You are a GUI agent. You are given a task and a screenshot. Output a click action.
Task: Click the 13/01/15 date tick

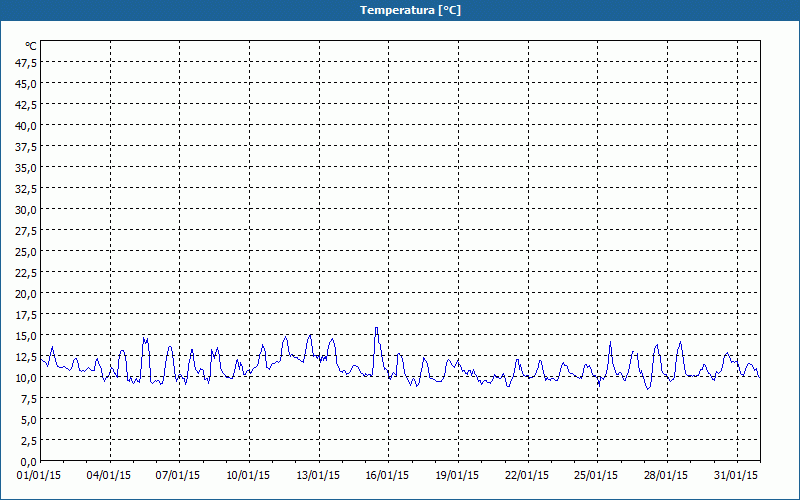pyautogui.click(x=318, y=476)
